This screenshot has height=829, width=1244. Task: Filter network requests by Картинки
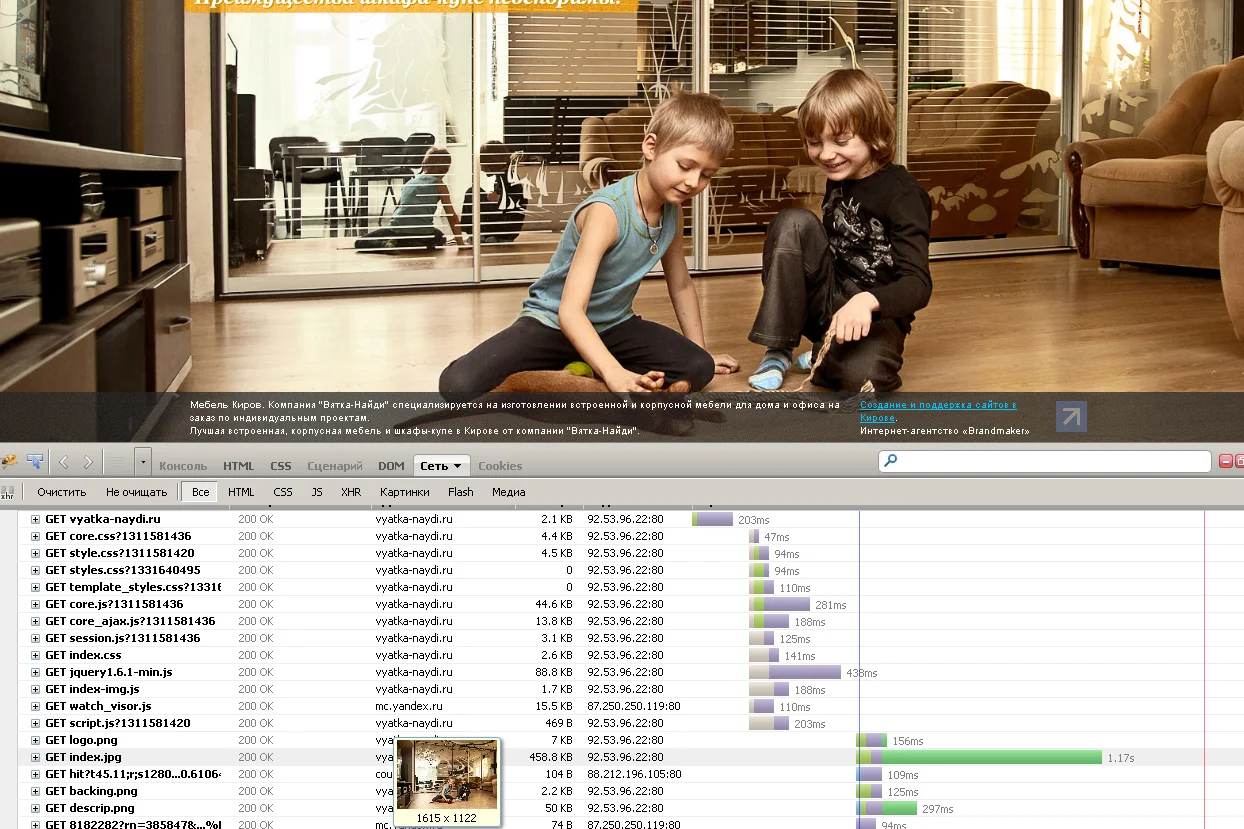(405, 492)
